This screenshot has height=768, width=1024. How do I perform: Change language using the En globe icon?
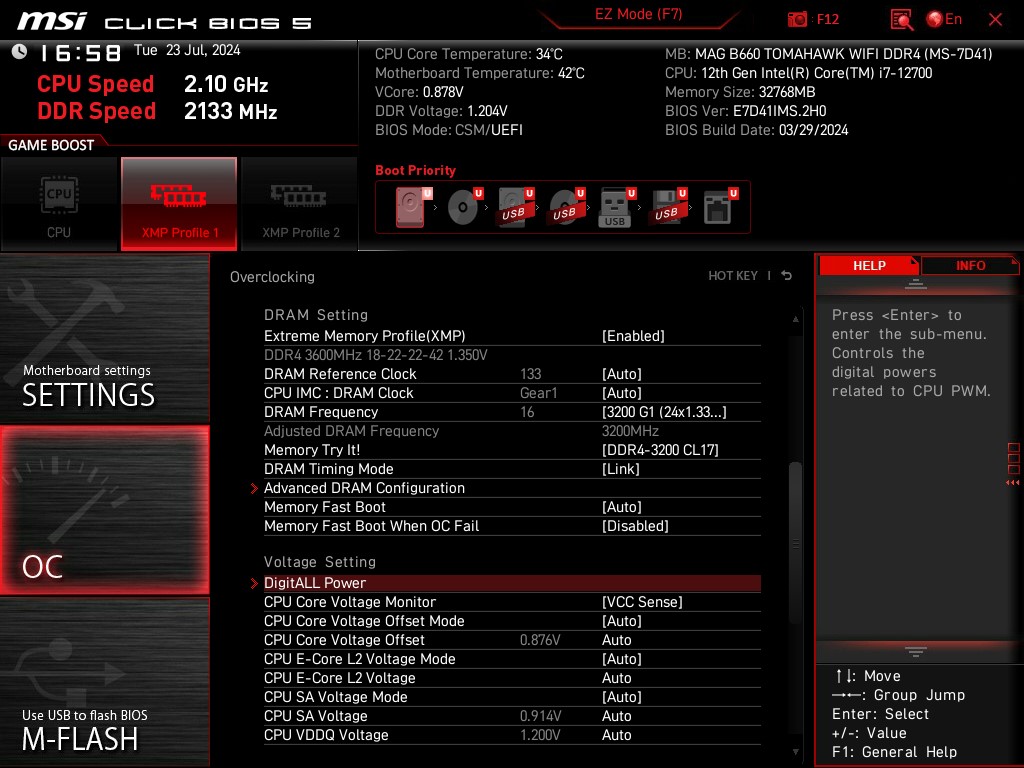944,19
